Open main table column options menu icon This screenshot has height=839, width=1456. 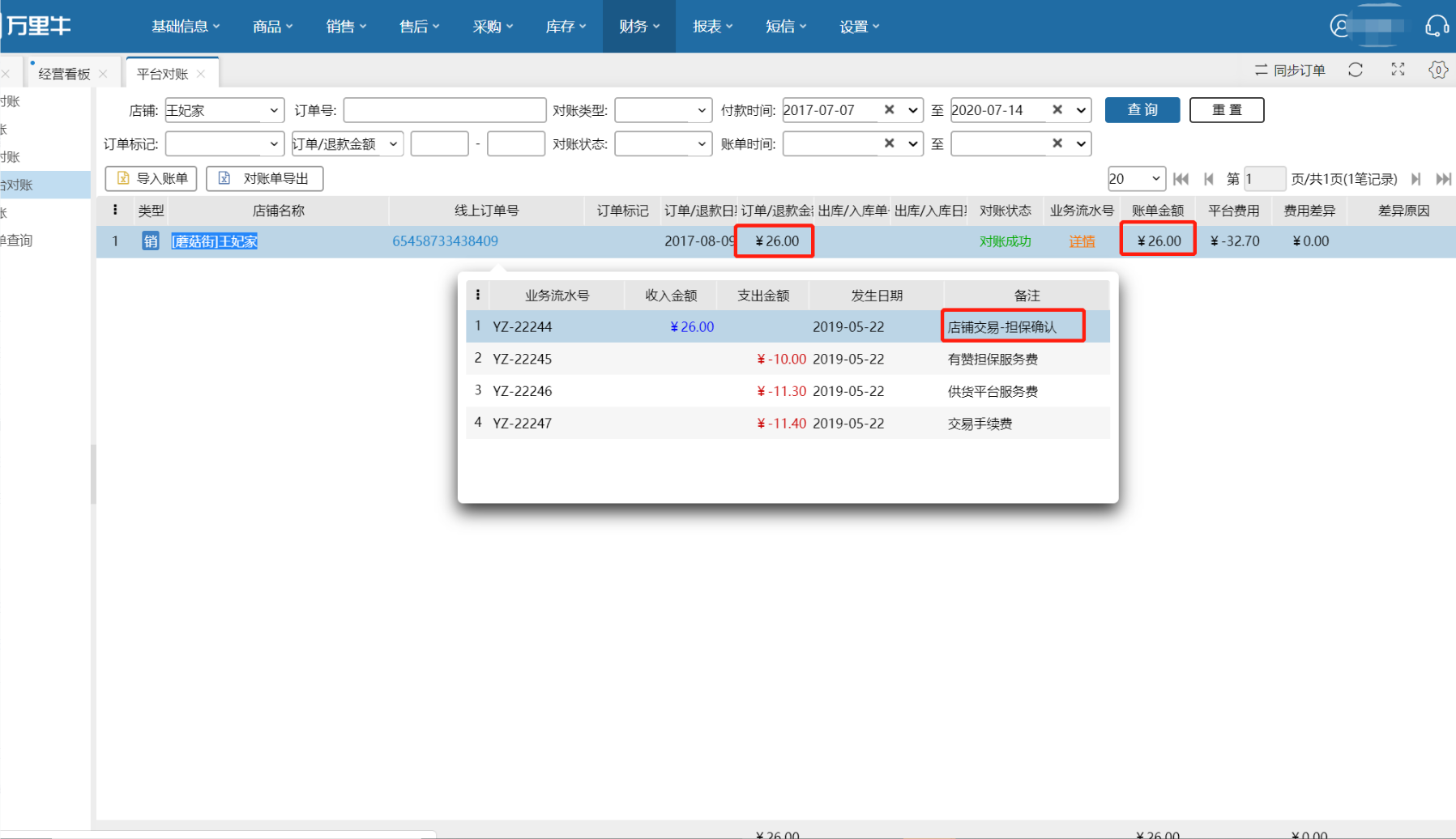(115, 211)
